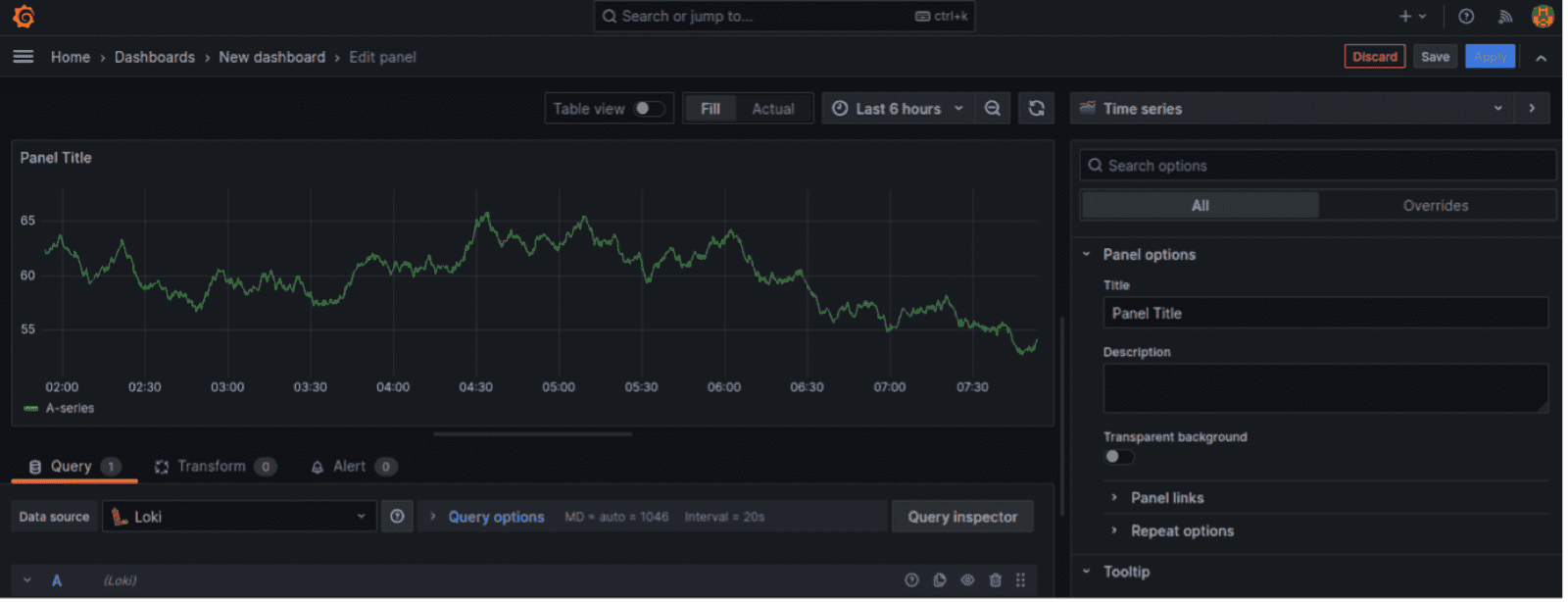Click the horizontal pane resize handle
Viewport: 1568px width, 602px height.
pos(533,433)
